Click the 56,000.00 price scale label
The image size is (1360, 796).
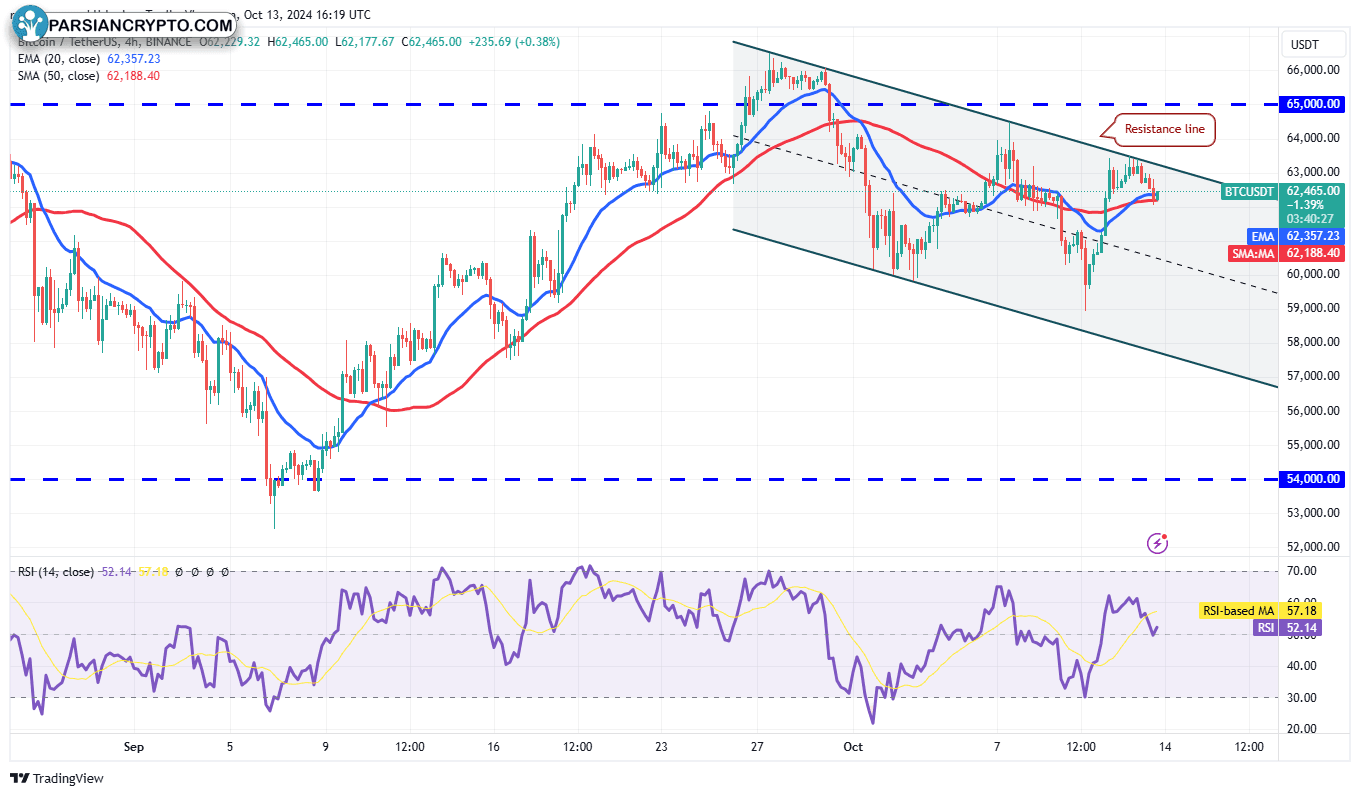[x=1314, y=411]
